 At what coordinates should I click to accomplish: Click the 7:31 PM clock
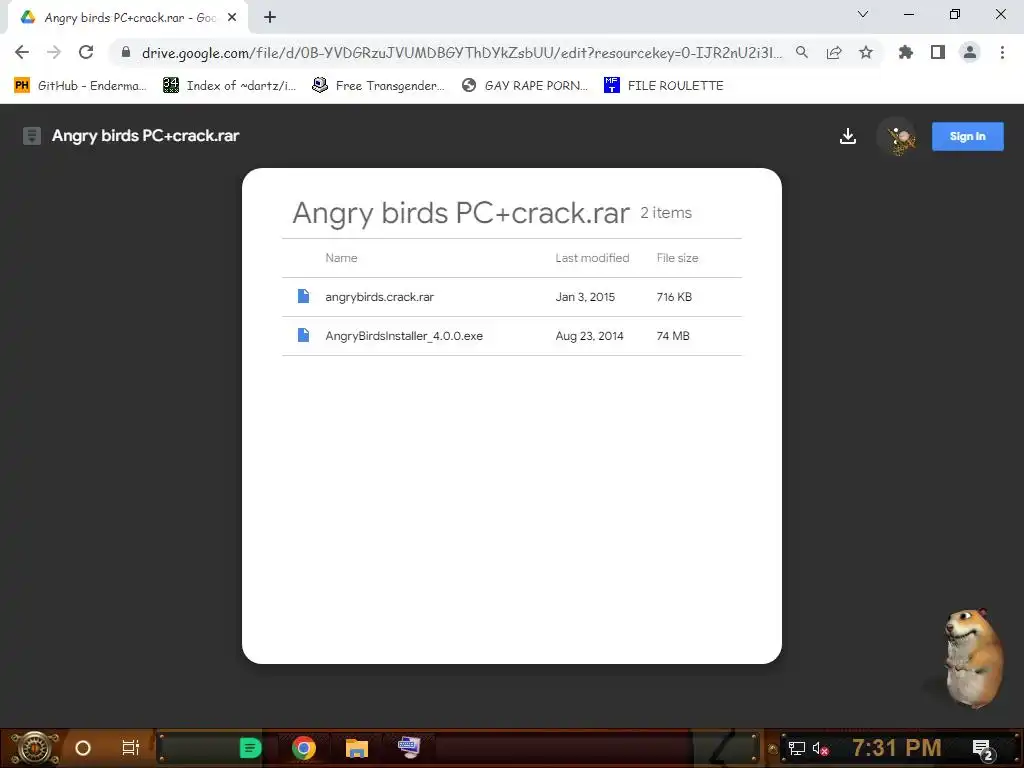point(897,748)
